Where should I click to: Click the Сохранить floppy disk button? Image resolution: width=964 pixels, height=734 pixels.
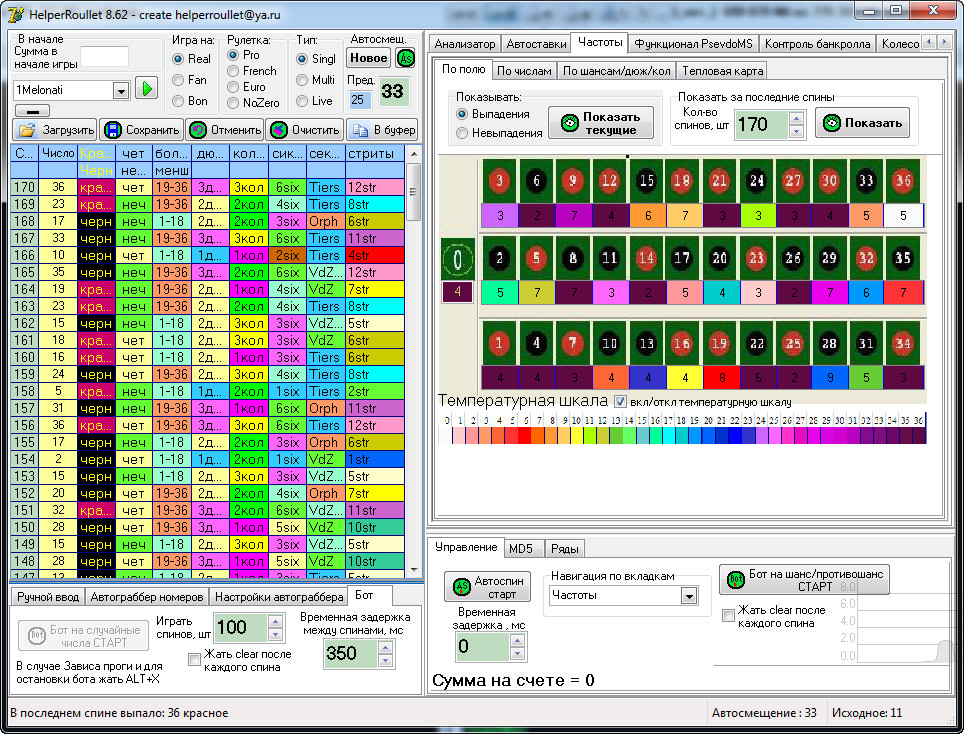[141, 130]
